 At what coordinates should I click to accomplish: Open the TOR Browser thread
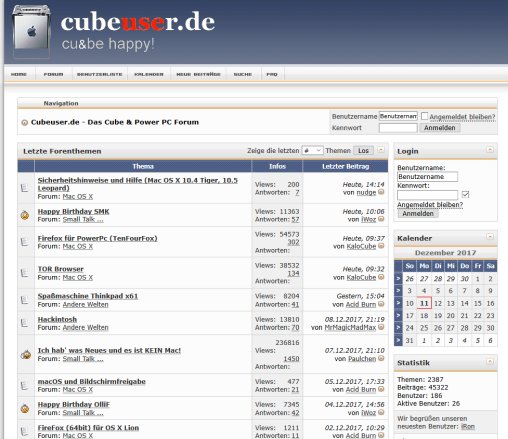point(61,269)
